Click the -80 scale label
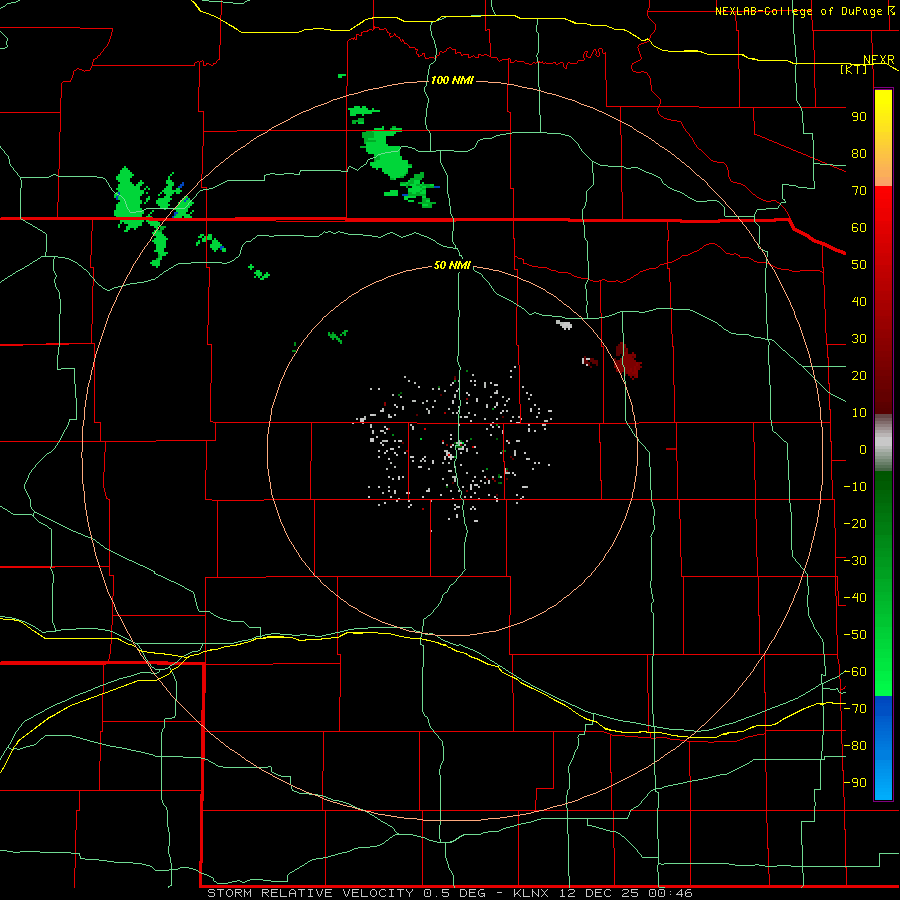This screenshot has width=900, height=900. (855, 746)
